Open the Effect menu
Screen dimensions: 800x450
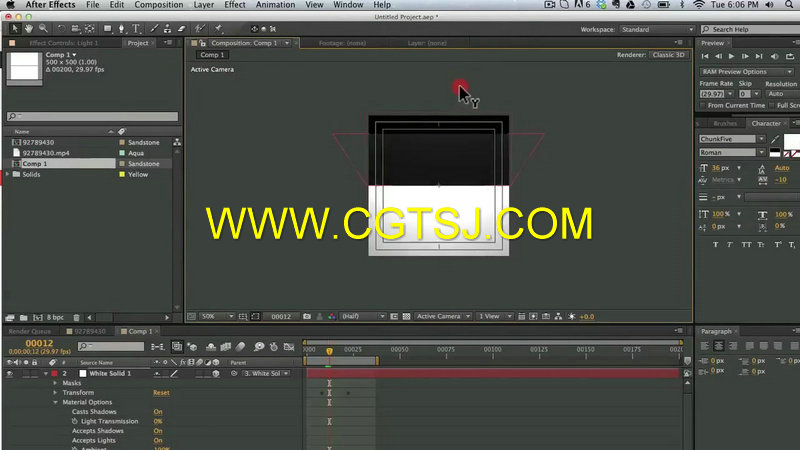tap(235, 5)
